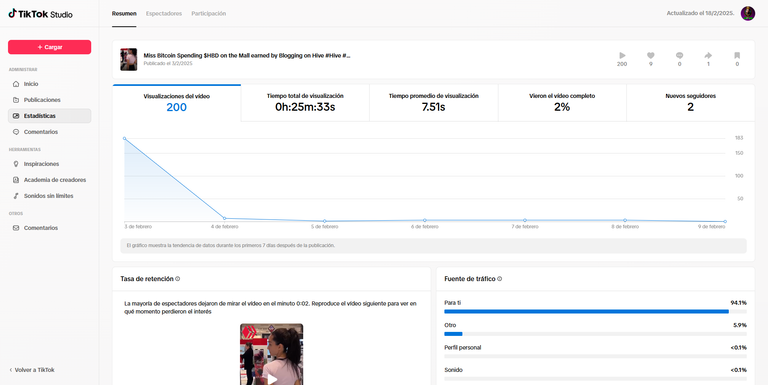Click the 5.9% Otro value
This screenshot has width=768, height=385.
point(740,325)
